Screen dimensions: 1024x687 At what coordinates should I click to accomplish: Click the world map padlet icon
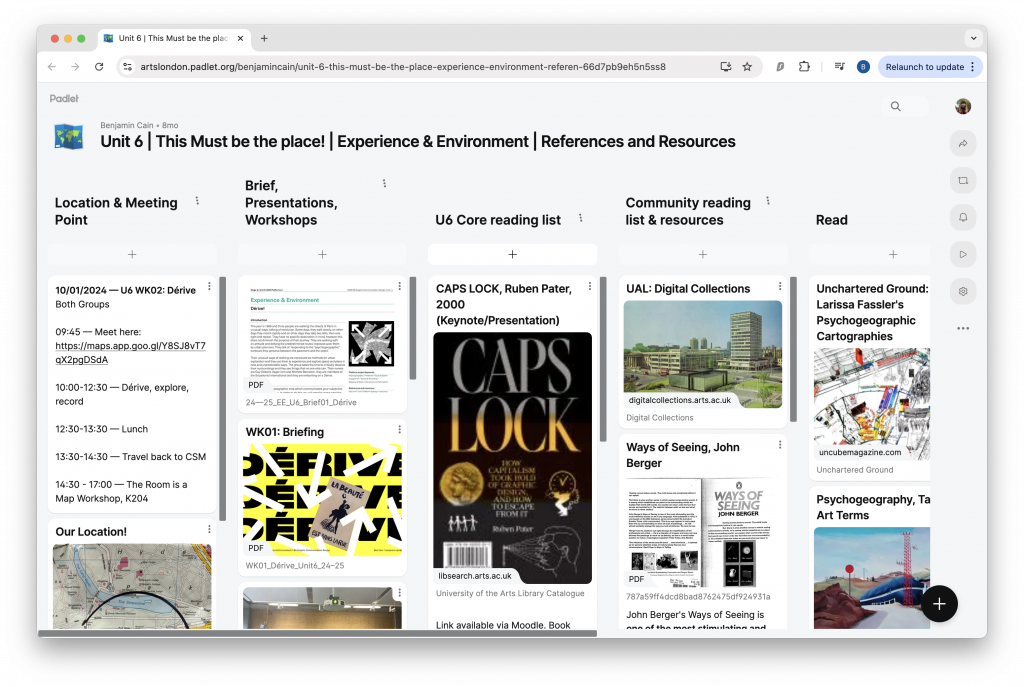pos(69,137)
